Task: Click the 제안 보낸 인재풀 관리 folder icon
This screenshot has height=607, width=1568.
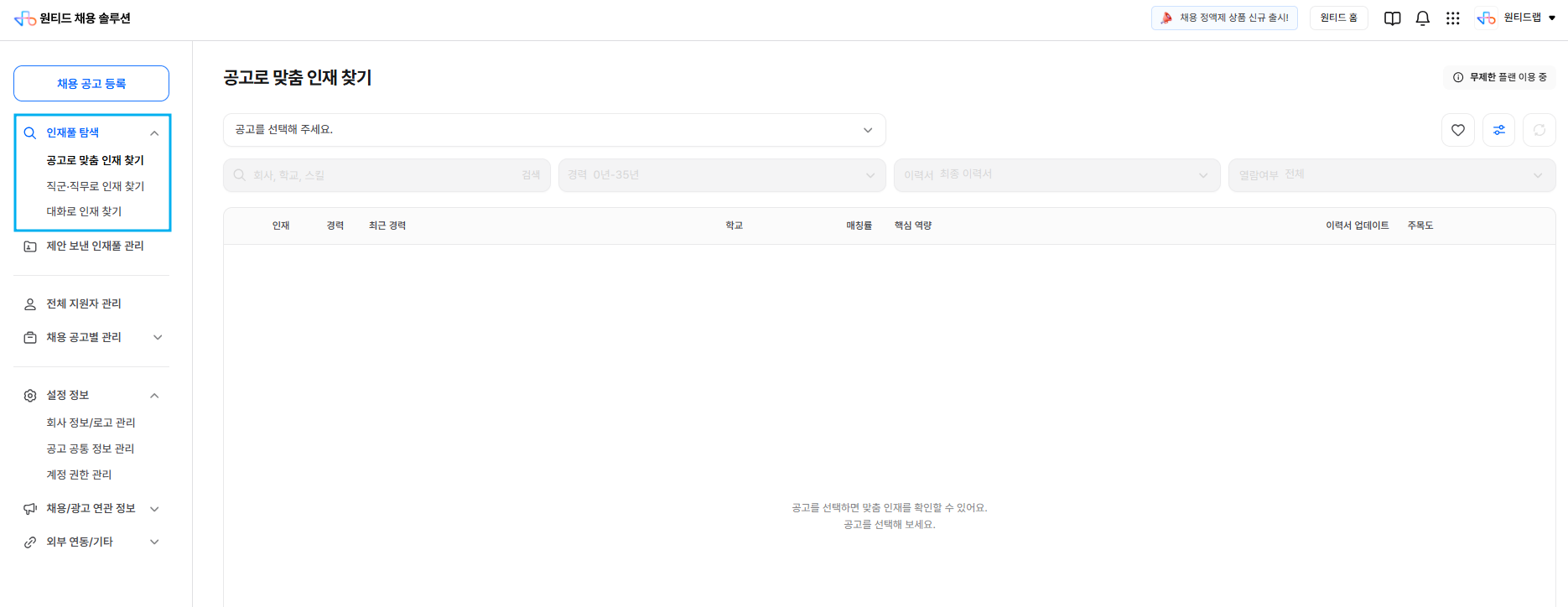Action: 30,246
